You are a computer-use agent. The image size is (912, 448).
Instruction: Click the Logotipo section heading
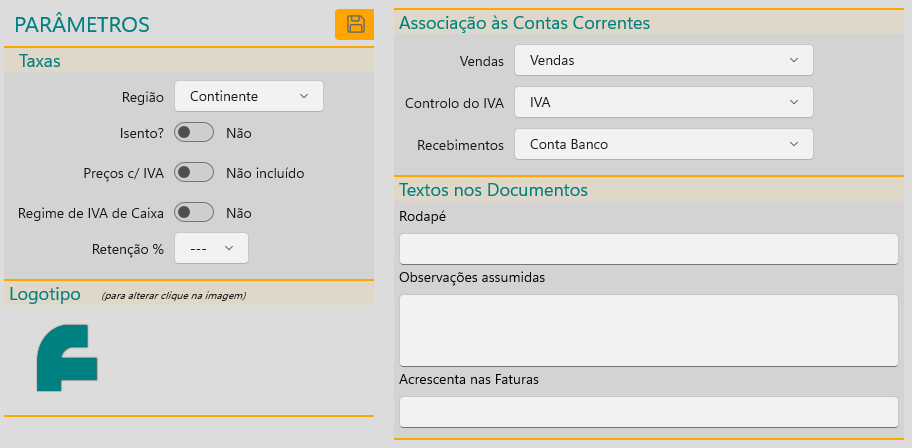pos(45,294)
